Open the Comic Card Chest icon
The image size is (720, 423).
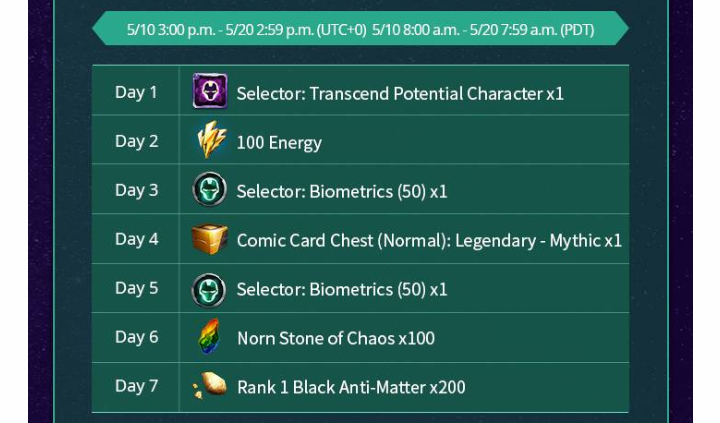click(x=209, y=238)
